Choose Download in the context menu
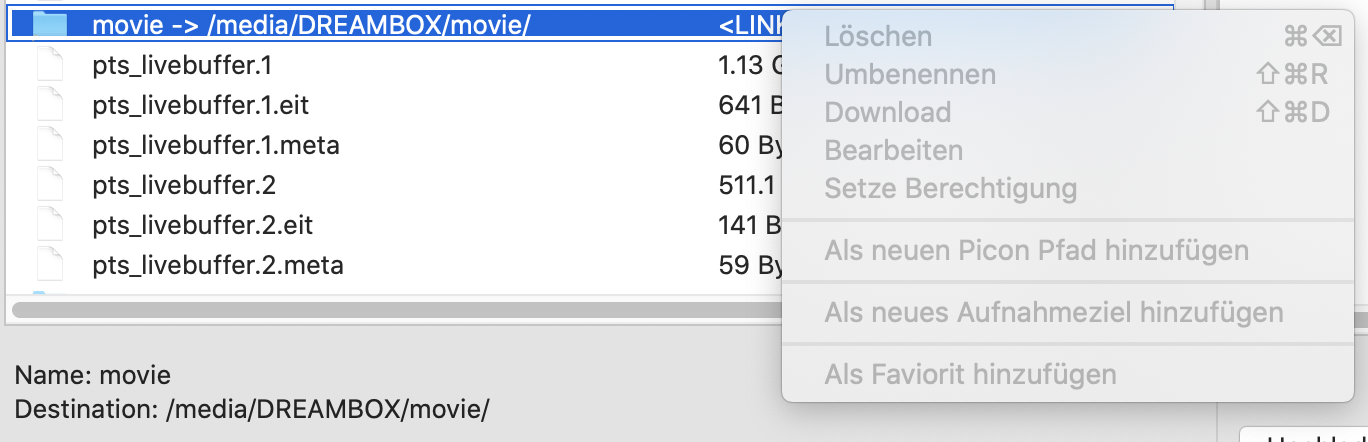This screenshot has height=442, width=1368. pos(887,113)
